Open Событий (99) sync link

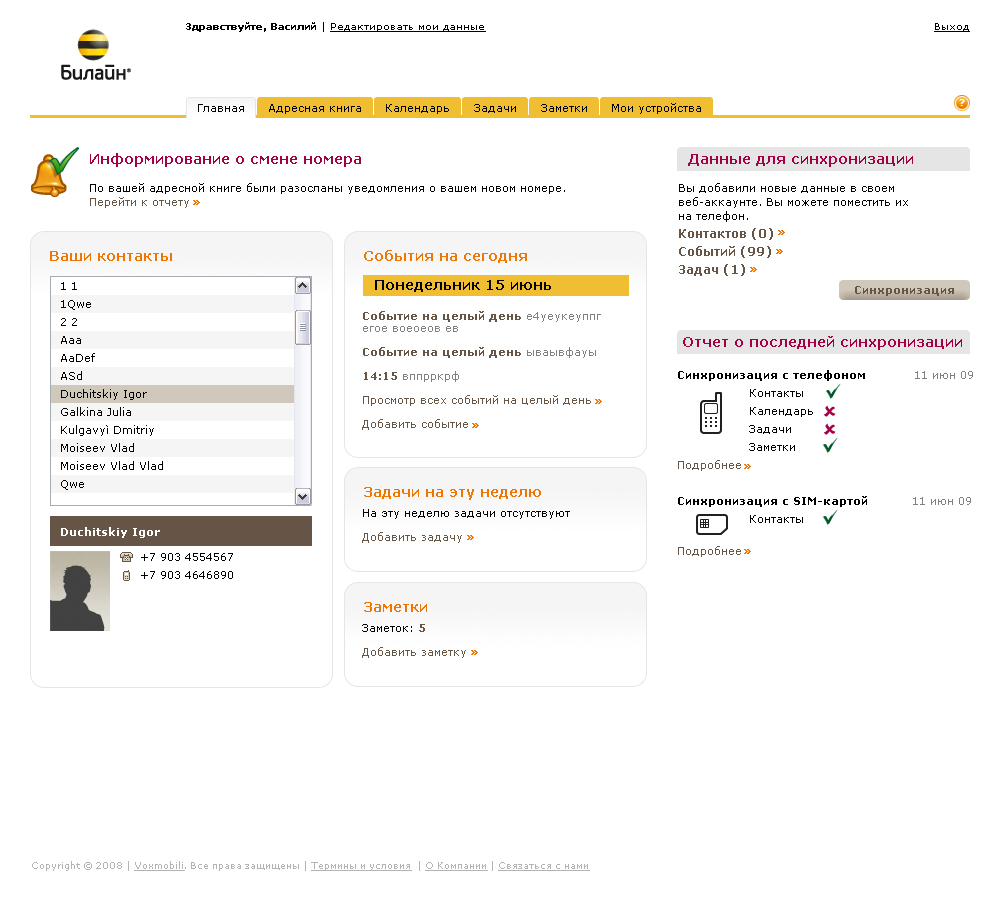tap(730, 251)
